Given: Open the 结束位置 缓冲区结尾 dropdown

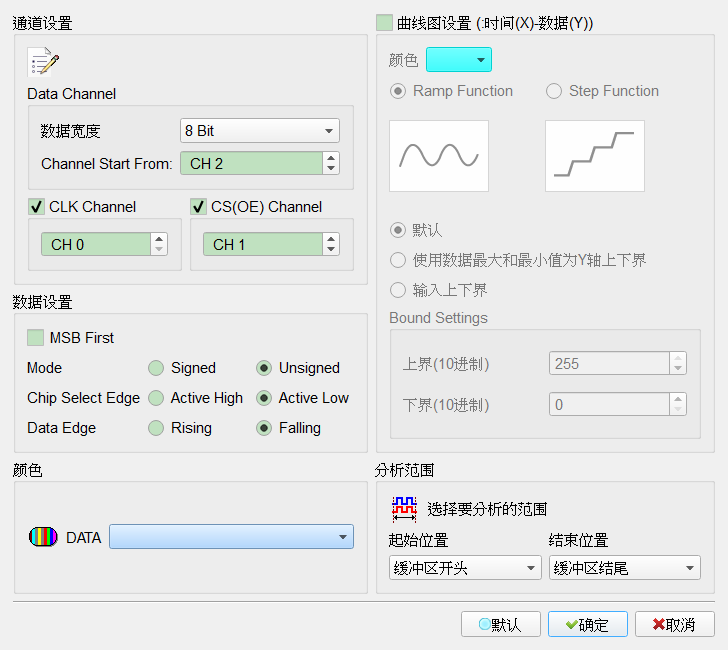Looking at the screenshot, I should tap(625, 567).
